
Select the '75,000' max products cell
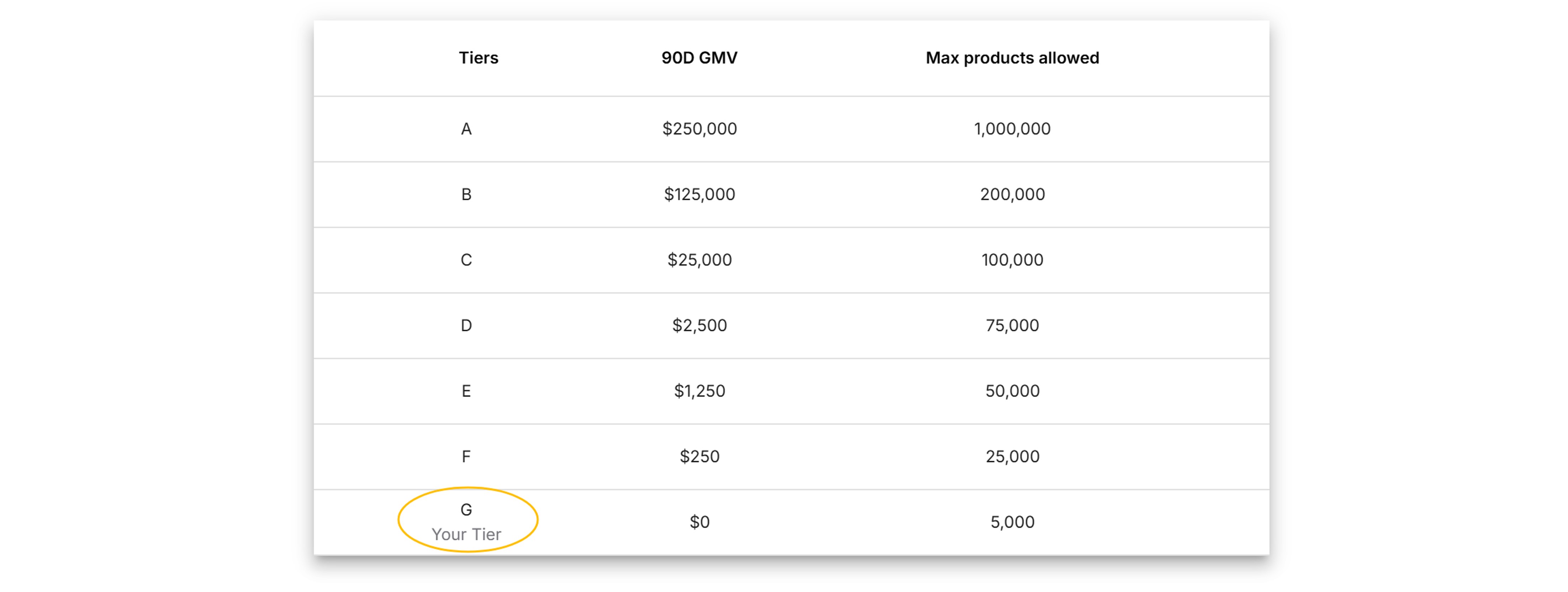(x=1012, y=326)
